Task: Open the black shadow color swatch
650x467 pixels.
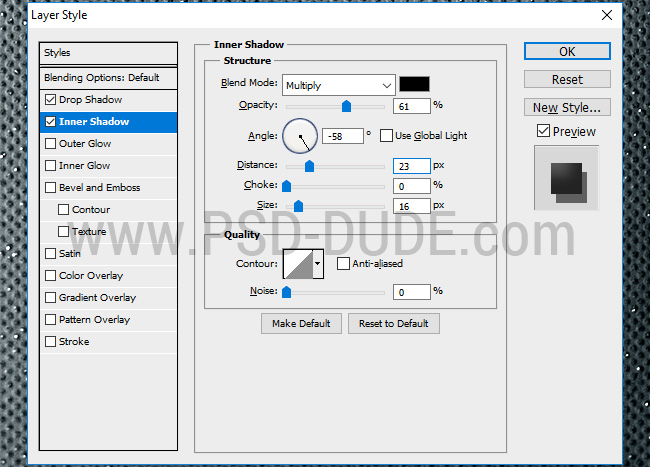Action: coord(414,84)
